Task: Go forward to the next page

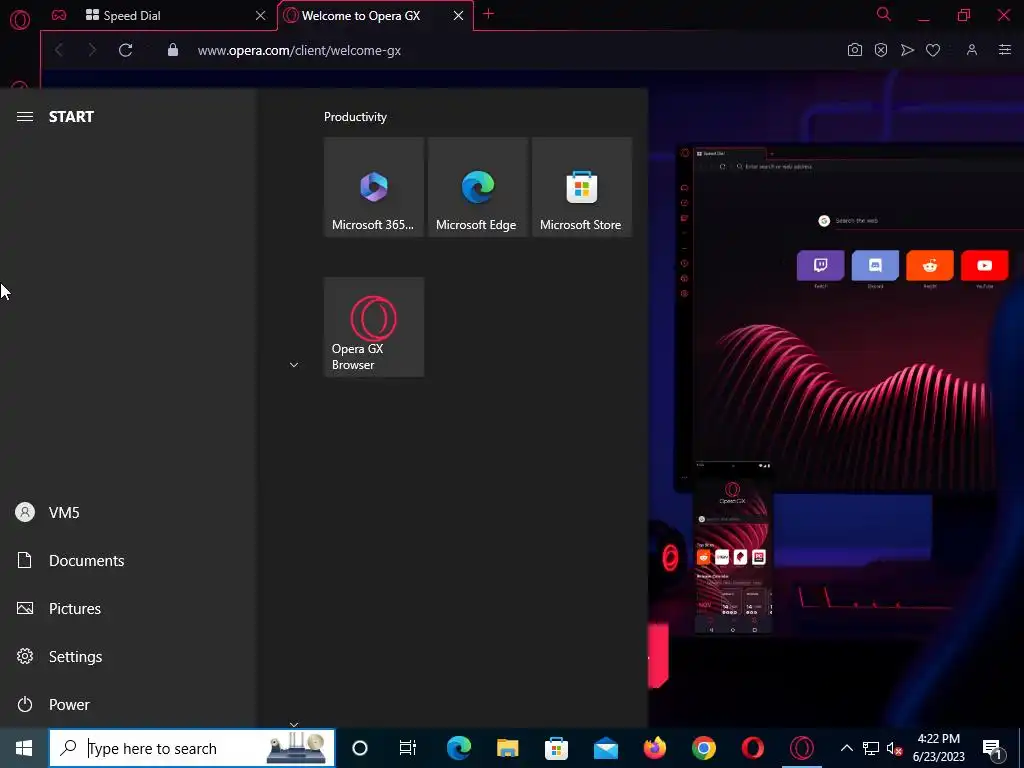Action: (x=91, y=50)
